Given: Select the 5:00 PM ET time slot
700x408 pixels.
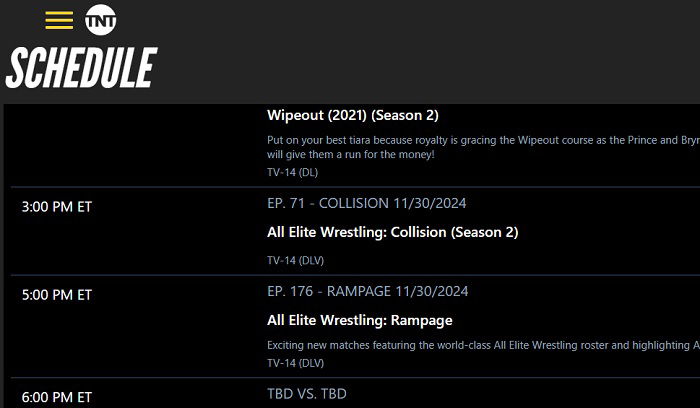Looking at the screenshot, I should (57, 295).
